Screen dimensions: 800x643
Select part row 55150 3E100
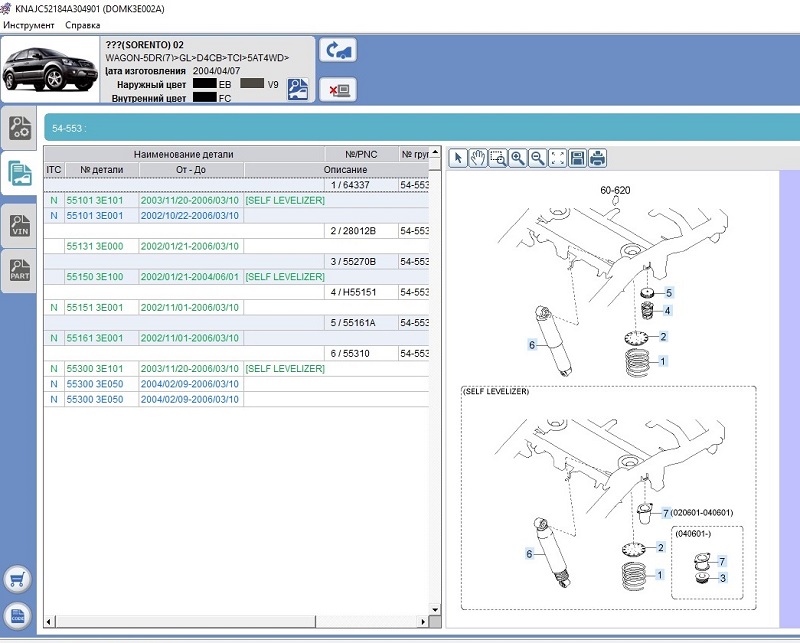click(94, 276)
